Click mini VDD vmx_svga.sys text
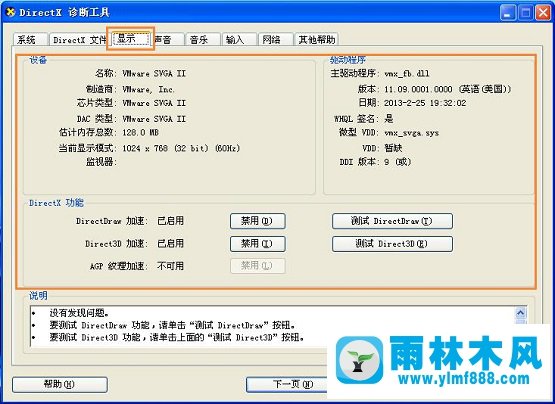 point(411,133)
